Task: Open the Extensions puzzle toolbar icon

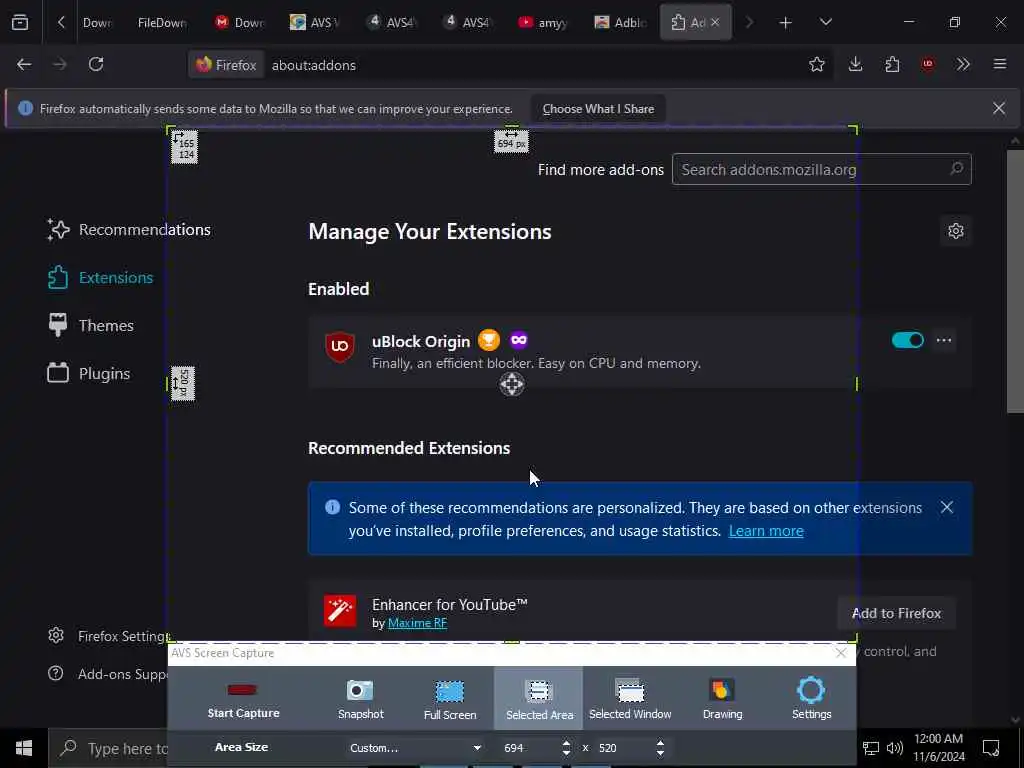Action: [x=892, y=64]
